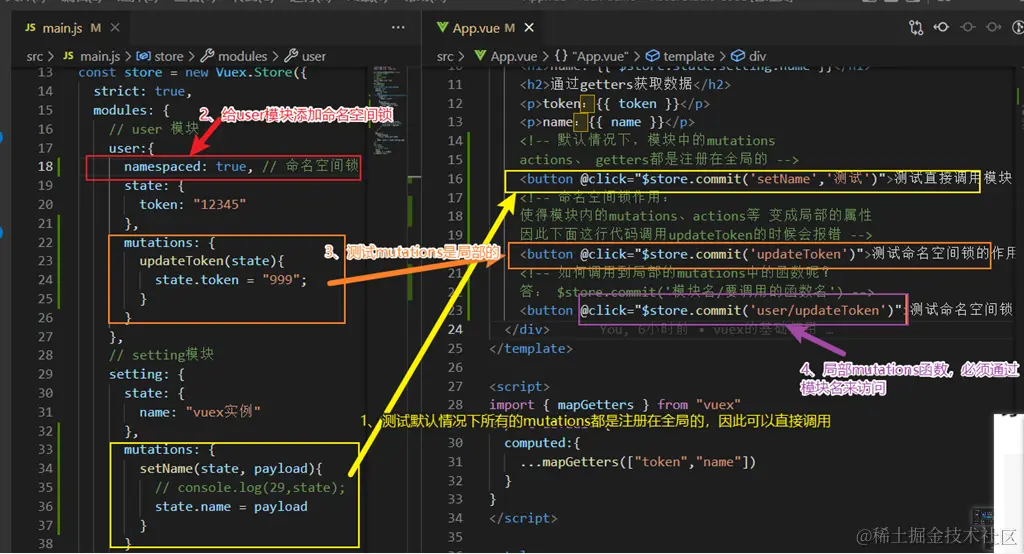Click the '</script>' closing tag

tap(523, 518)
